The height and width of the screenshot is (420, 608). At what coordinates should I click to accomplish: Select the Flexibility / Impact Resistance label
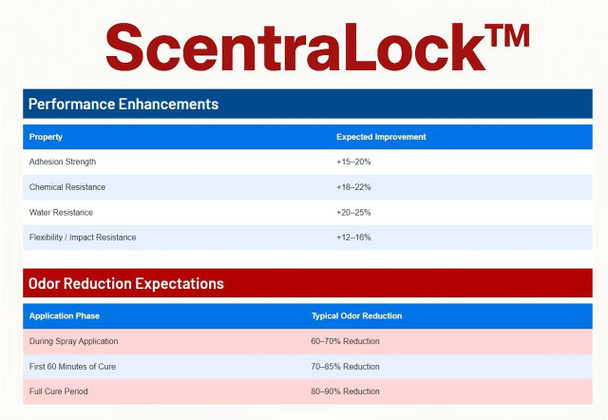83,237
